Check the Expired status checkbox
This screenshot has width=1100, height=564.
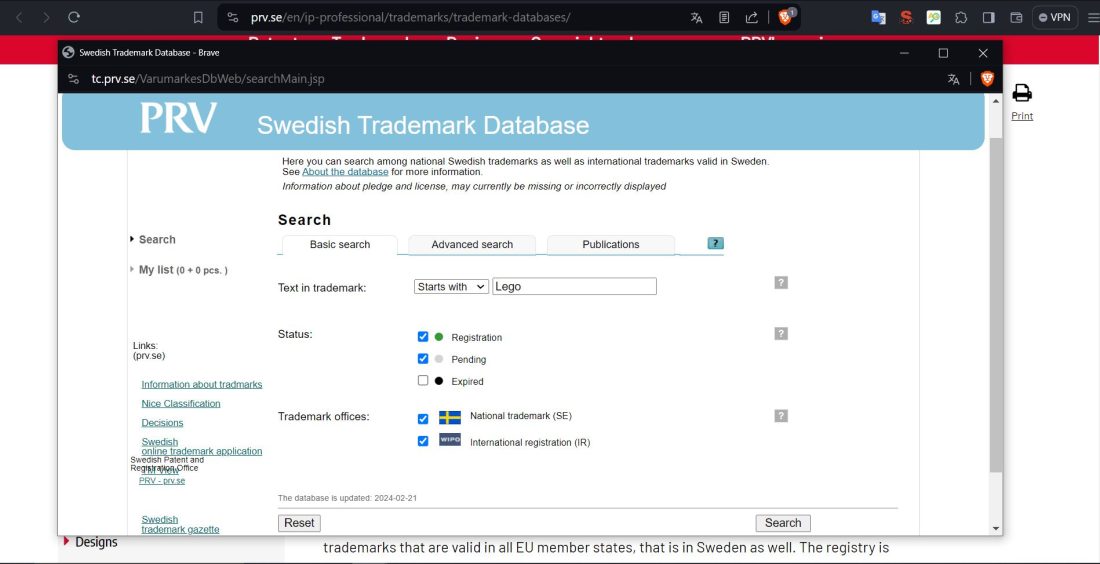point(423,380)
